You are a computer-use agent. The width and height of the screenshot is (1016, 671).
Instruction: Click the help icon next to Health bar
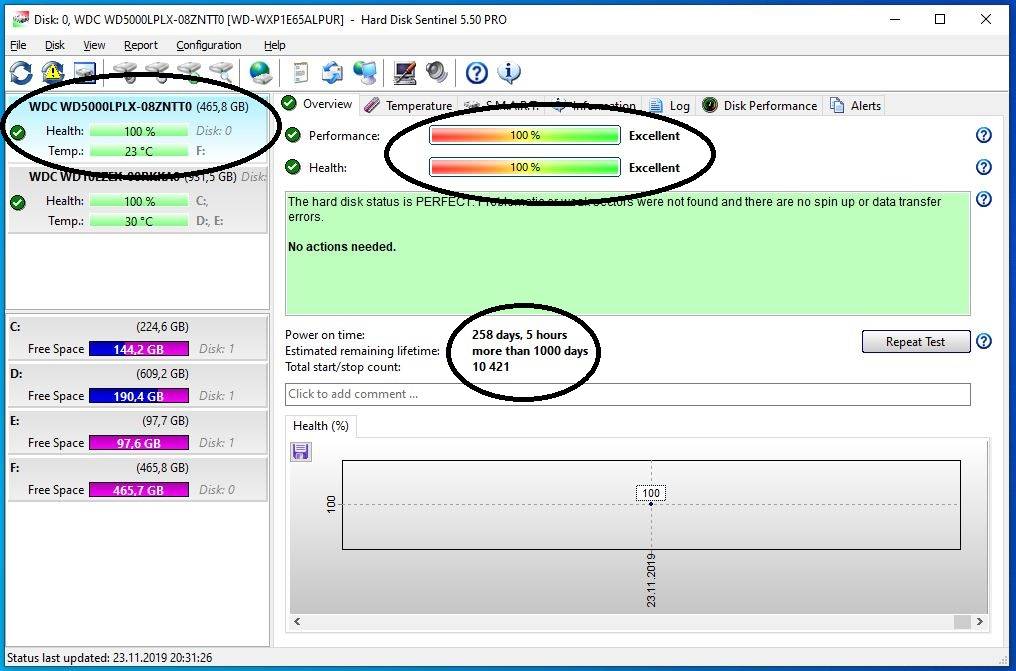click(984, 167)
